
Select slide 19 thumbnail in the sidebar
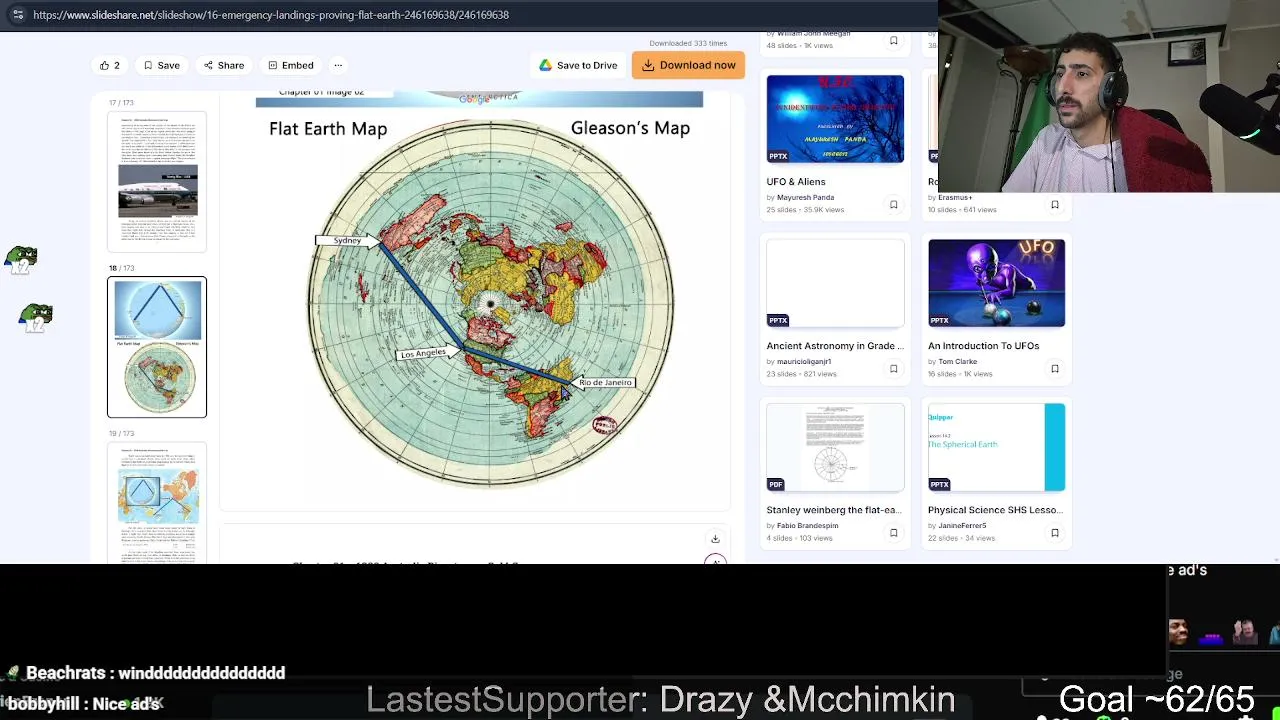[x=157, y=503]
